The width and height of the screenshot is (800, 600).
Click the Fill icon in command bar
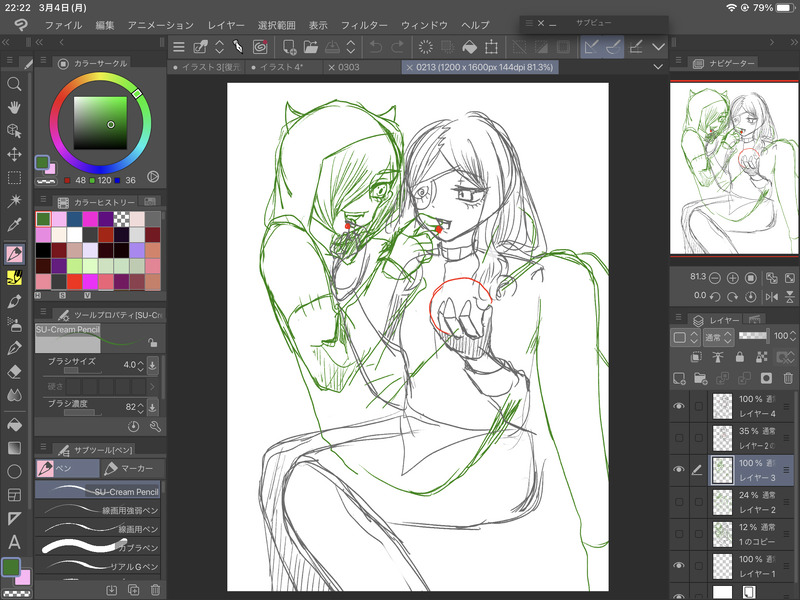tap(469, 47)
